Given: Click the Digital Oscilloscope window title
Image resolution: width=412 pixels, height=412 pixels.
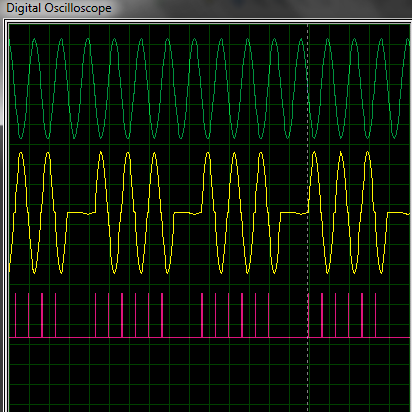Looking at the screenshot, I should pyautogui.click(x=59, y=8).
